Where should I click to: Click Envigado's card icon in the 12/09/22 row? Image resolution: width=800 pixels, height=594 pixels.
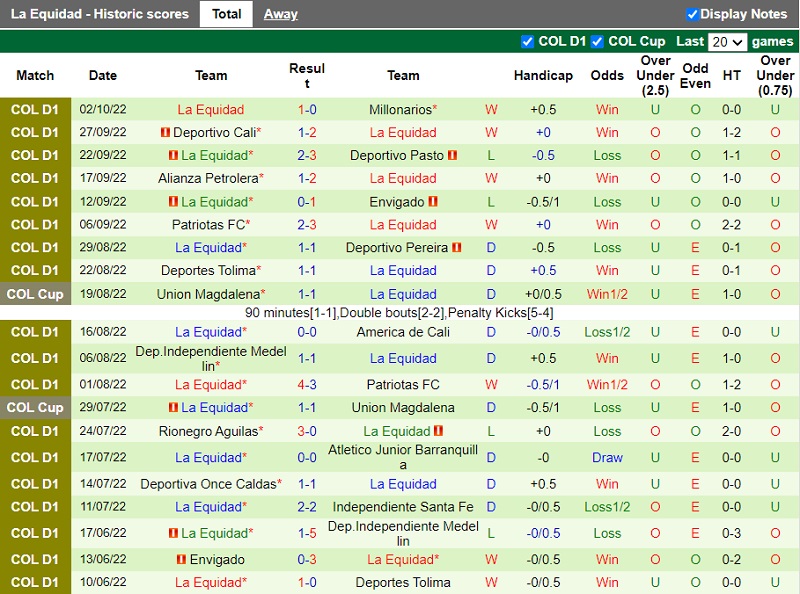click(433, 202)
